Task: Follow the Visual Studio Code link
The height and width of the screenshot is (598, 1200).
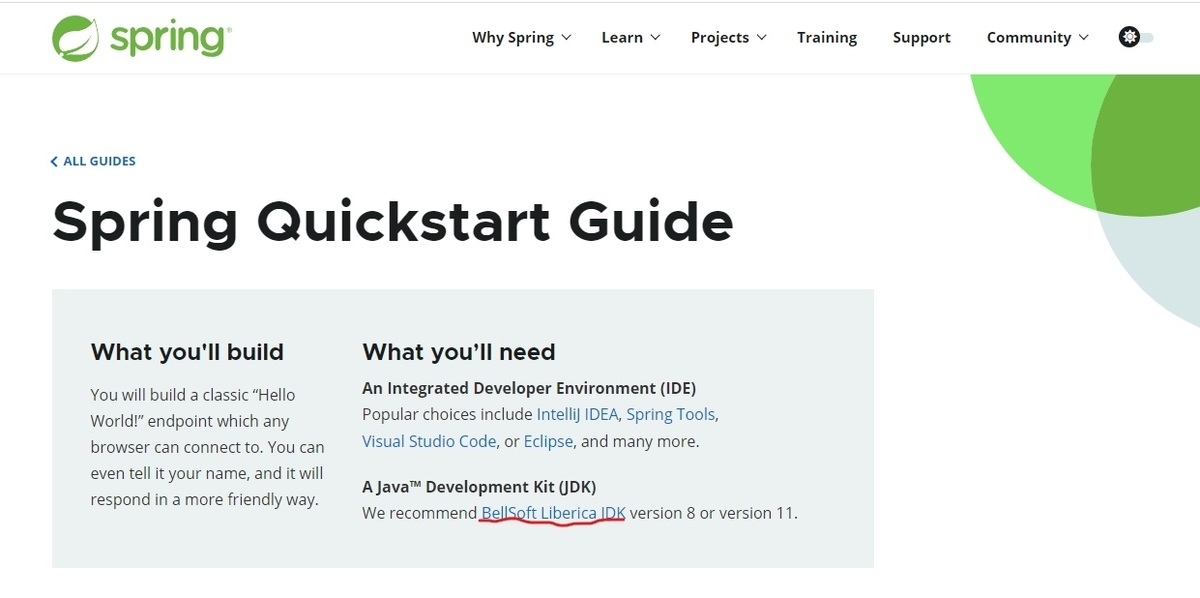Action: click(429, 441)
